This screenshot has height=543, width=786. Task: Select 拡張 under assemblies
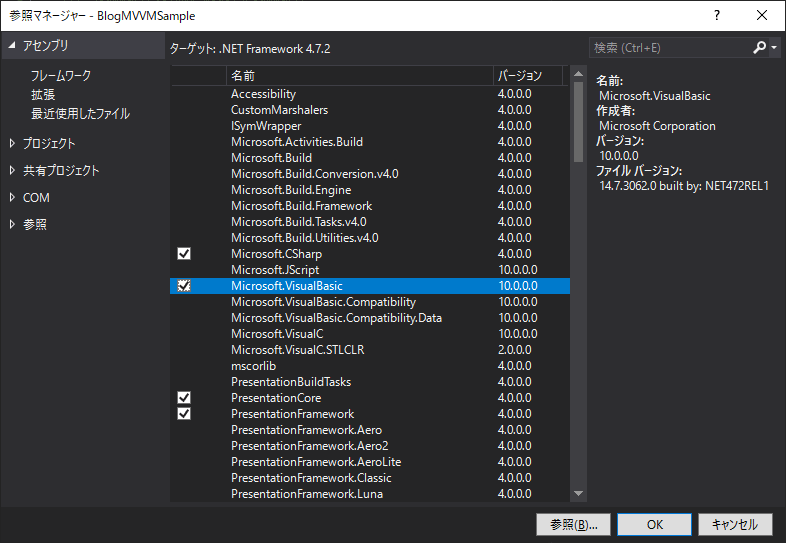pos(43,95)
